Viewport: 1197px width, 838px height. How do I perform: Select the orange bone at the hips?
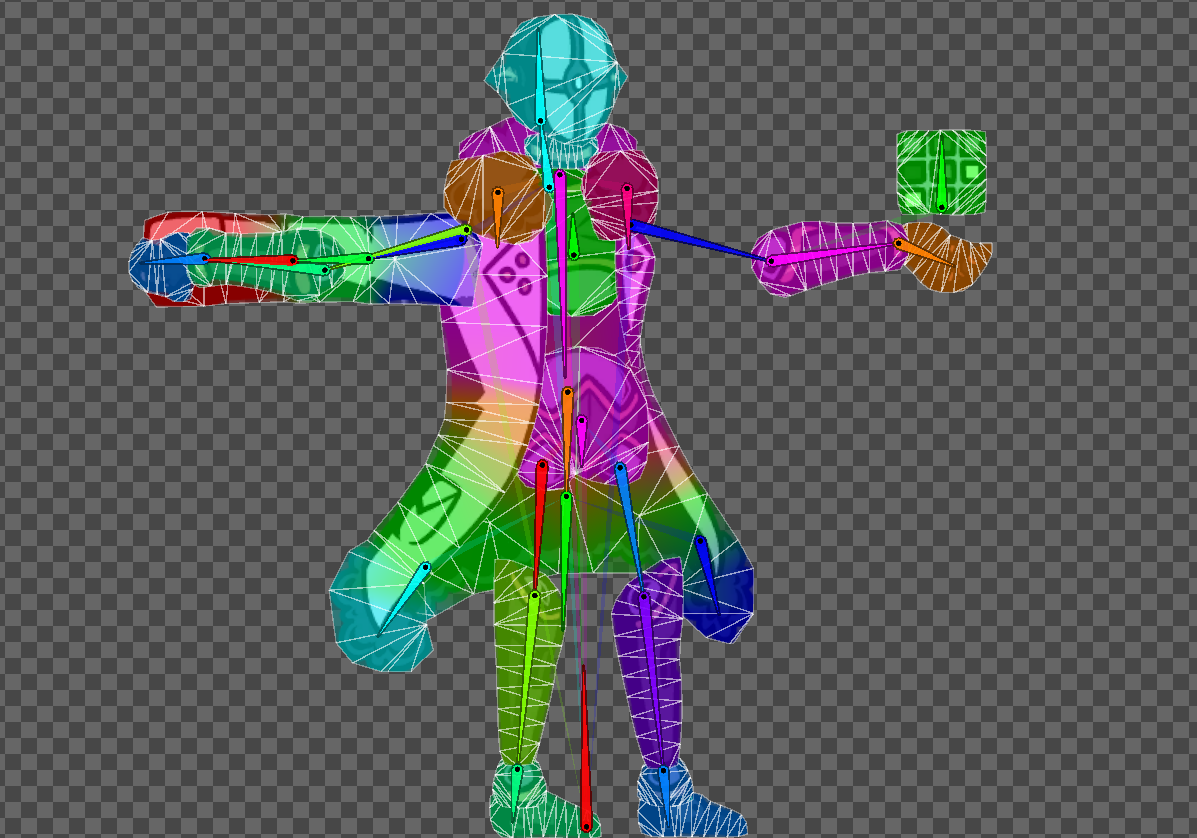pos(567,430)
